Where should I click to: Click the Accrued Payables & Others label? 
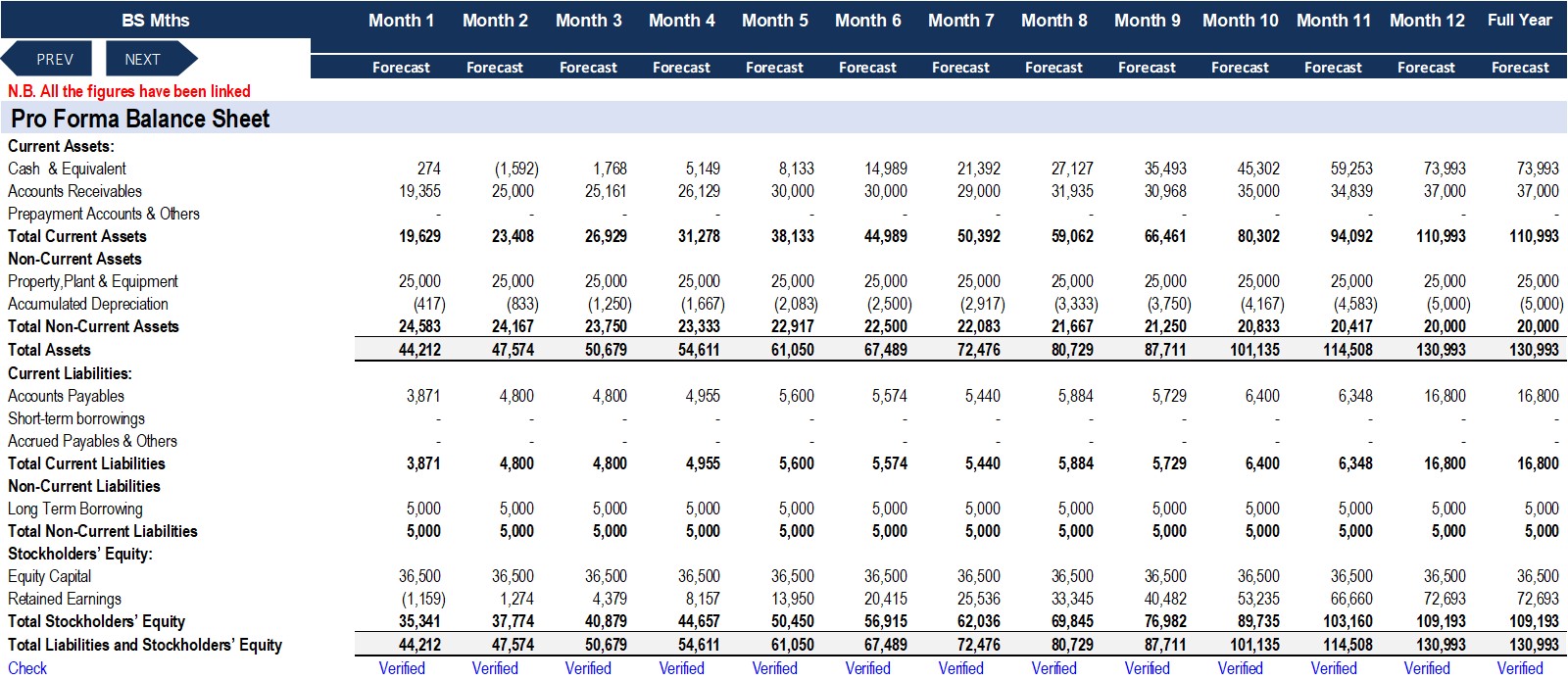pyautogui.click(x=92, y=441)
